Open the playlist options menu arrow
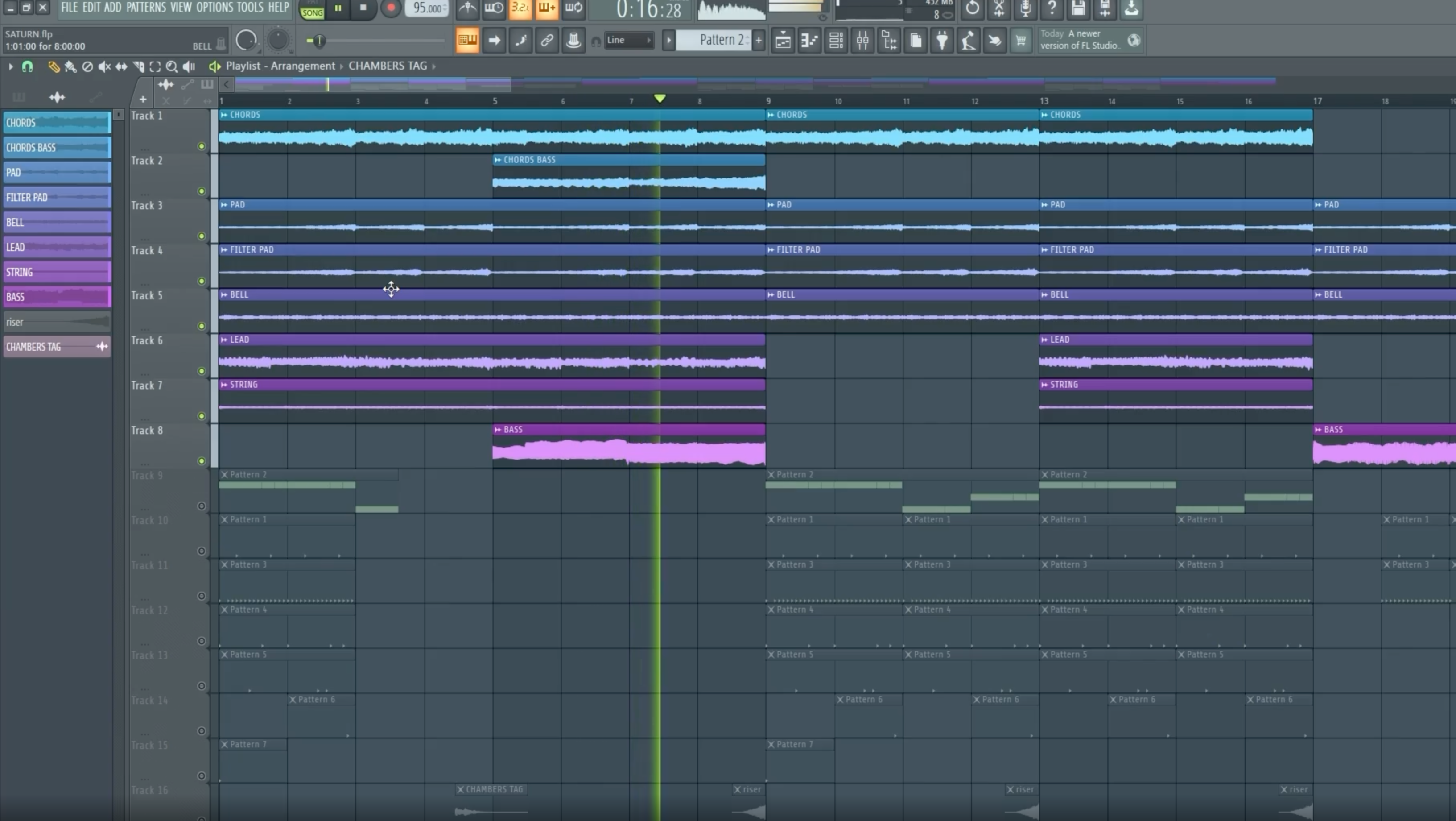The height and width of the screenshot is (821, 1456). [x=11, y=67]
